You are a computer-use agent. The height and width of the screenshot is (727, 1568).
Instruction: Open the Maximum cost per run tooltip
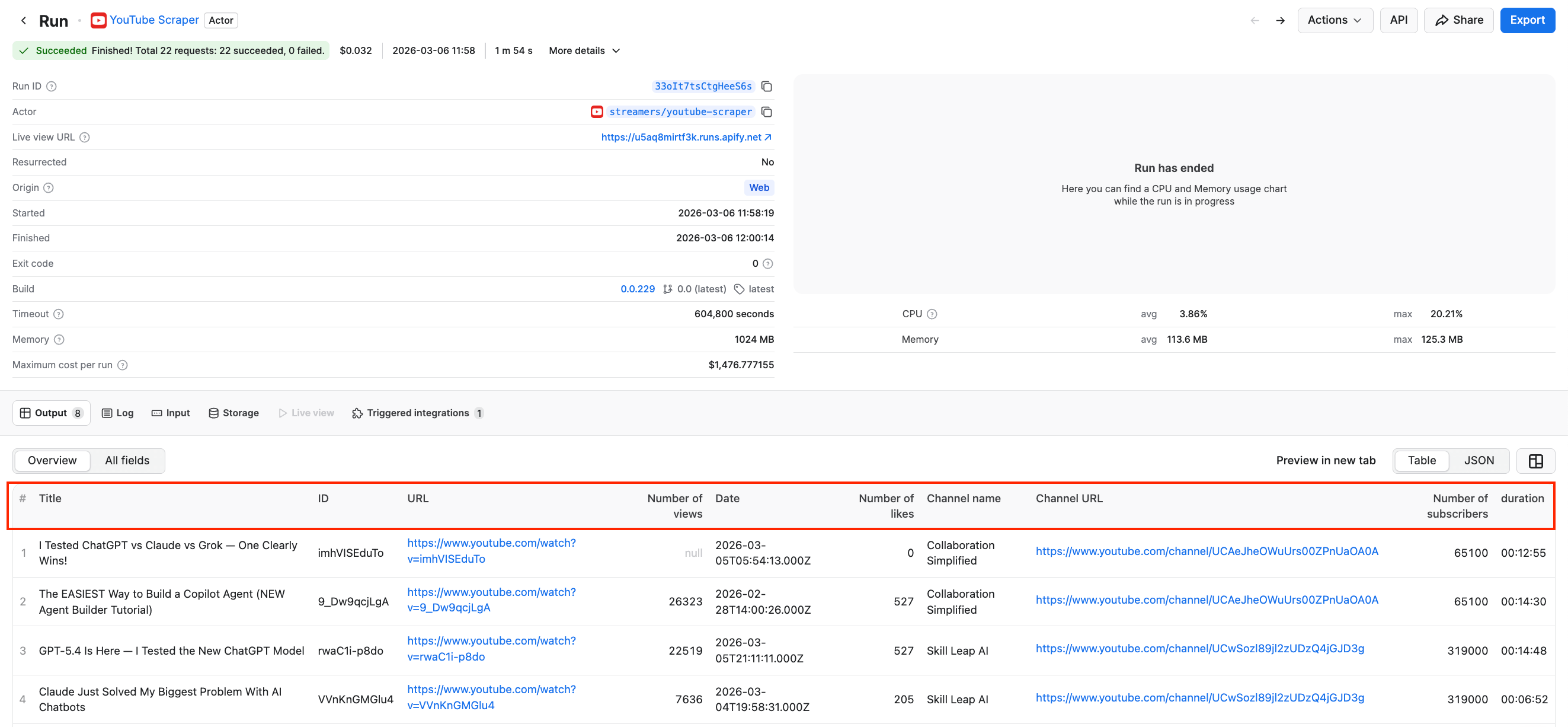pos(123,365)
